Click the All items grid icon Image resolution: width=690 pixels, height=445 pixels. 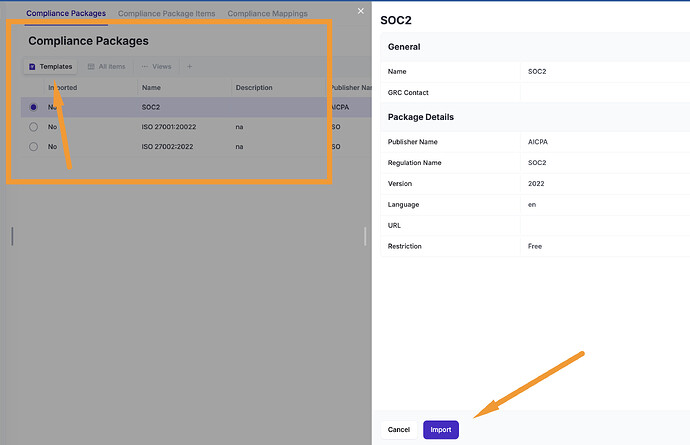pyautogui.click(x=91, y=67)
